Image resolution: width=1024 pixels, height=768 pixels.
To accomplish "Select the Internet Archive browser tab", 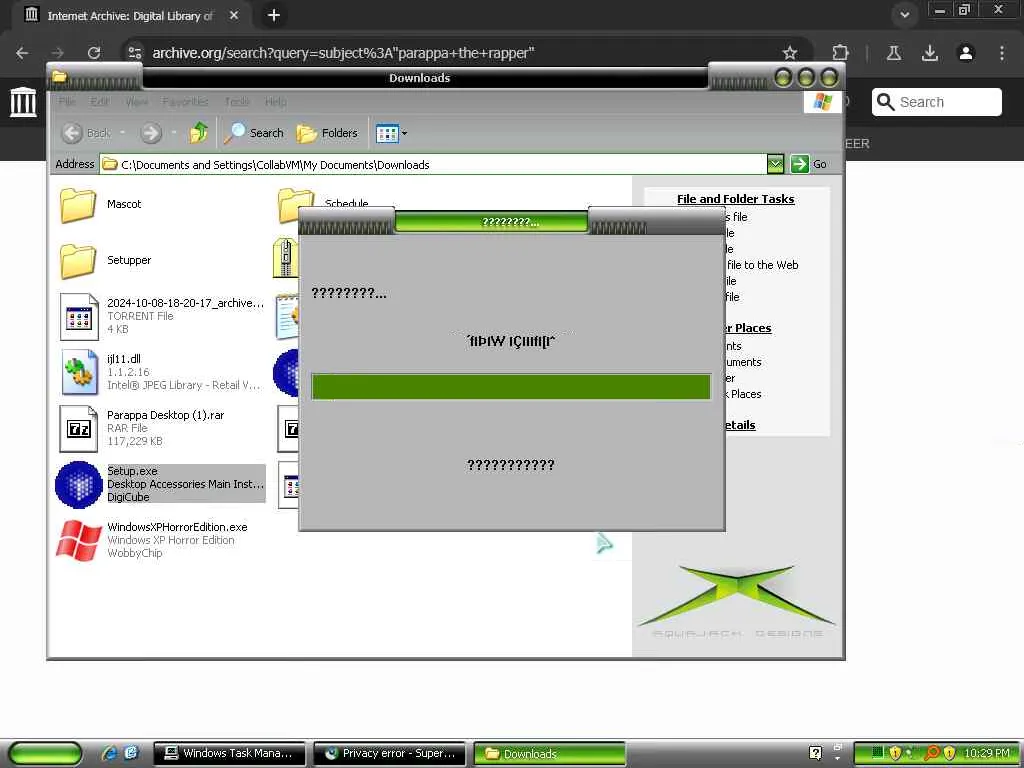I will (x=131, y=15).
